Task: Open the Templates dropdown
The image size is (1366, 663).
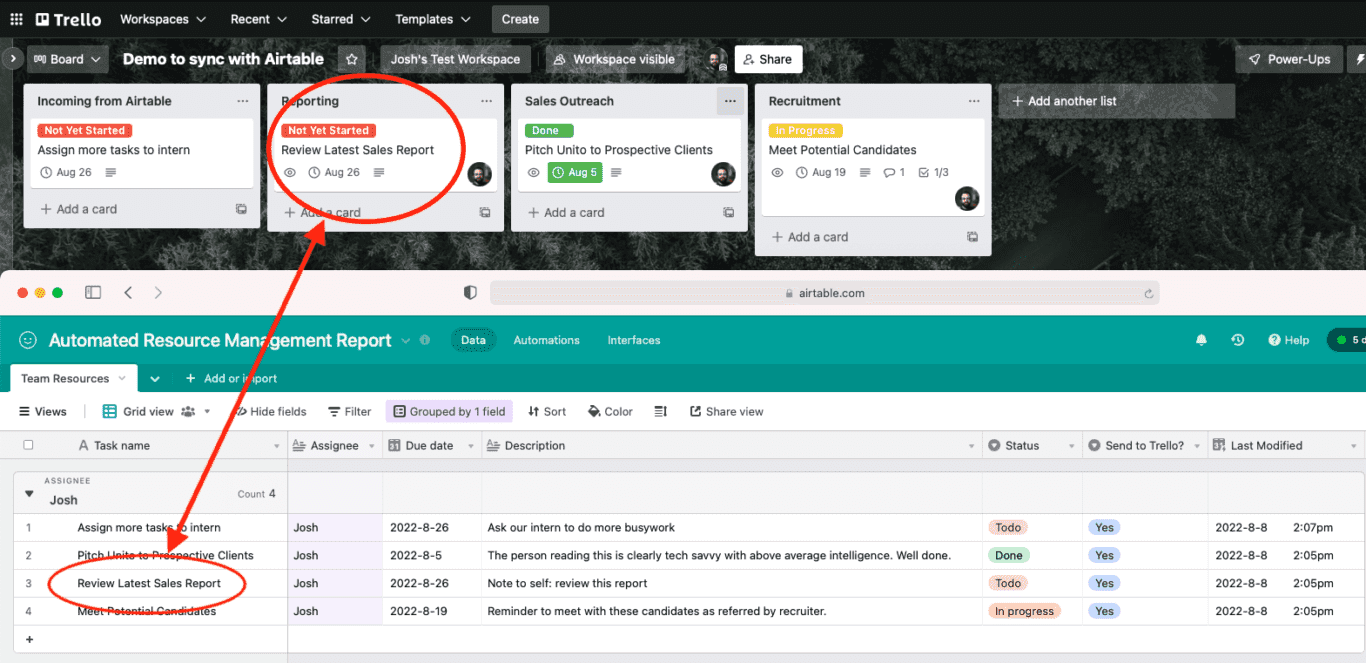Action: click(x=433, y=19)
